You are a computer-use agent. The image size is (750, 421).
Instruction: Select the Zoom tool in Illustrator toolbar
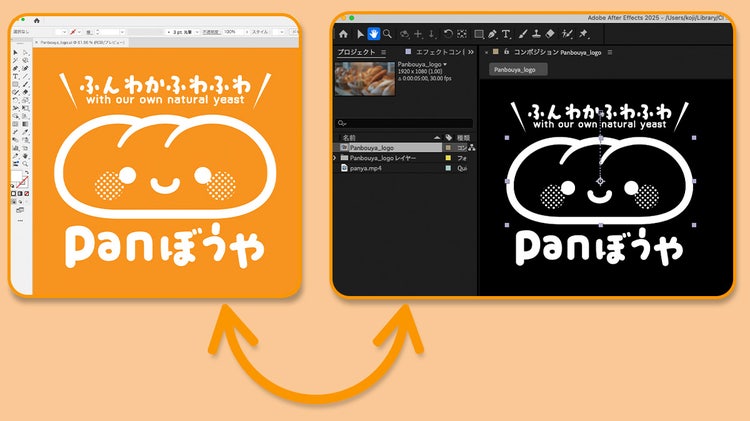pyautogui.click(x=25, y=164)
